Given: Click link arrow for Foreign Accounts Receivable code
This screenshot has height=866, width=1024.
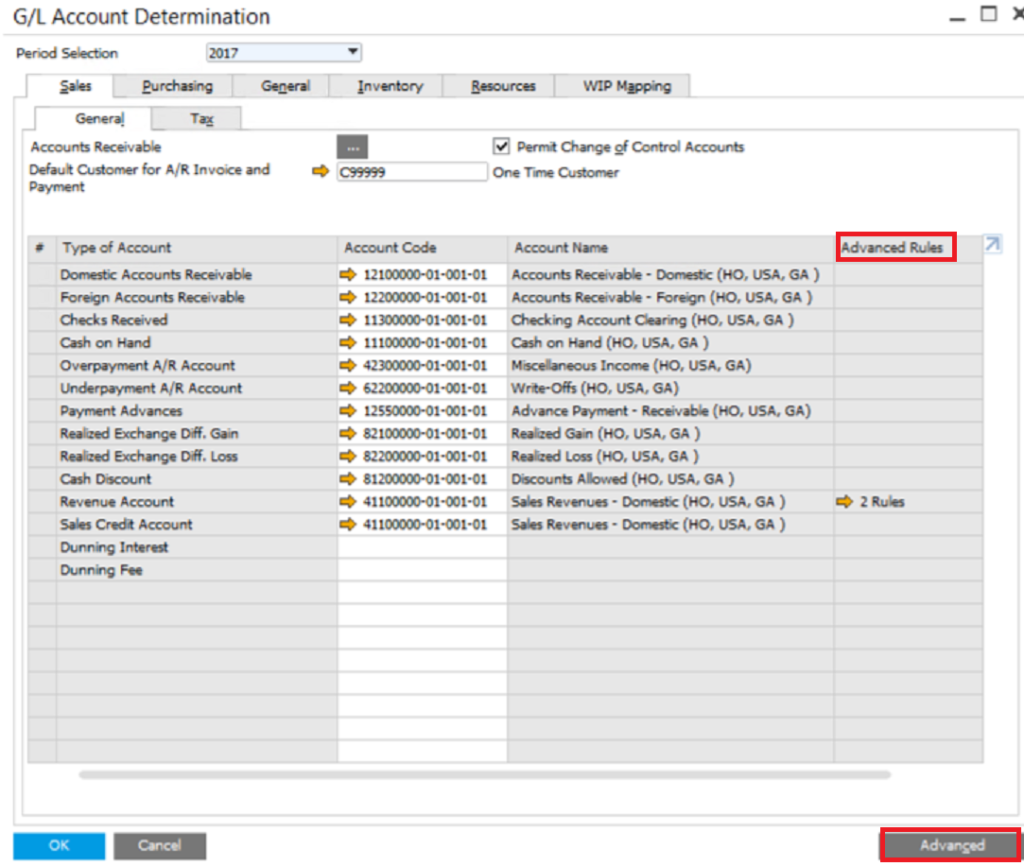Looking at the screenshot, I should click(x=349, y=297).
